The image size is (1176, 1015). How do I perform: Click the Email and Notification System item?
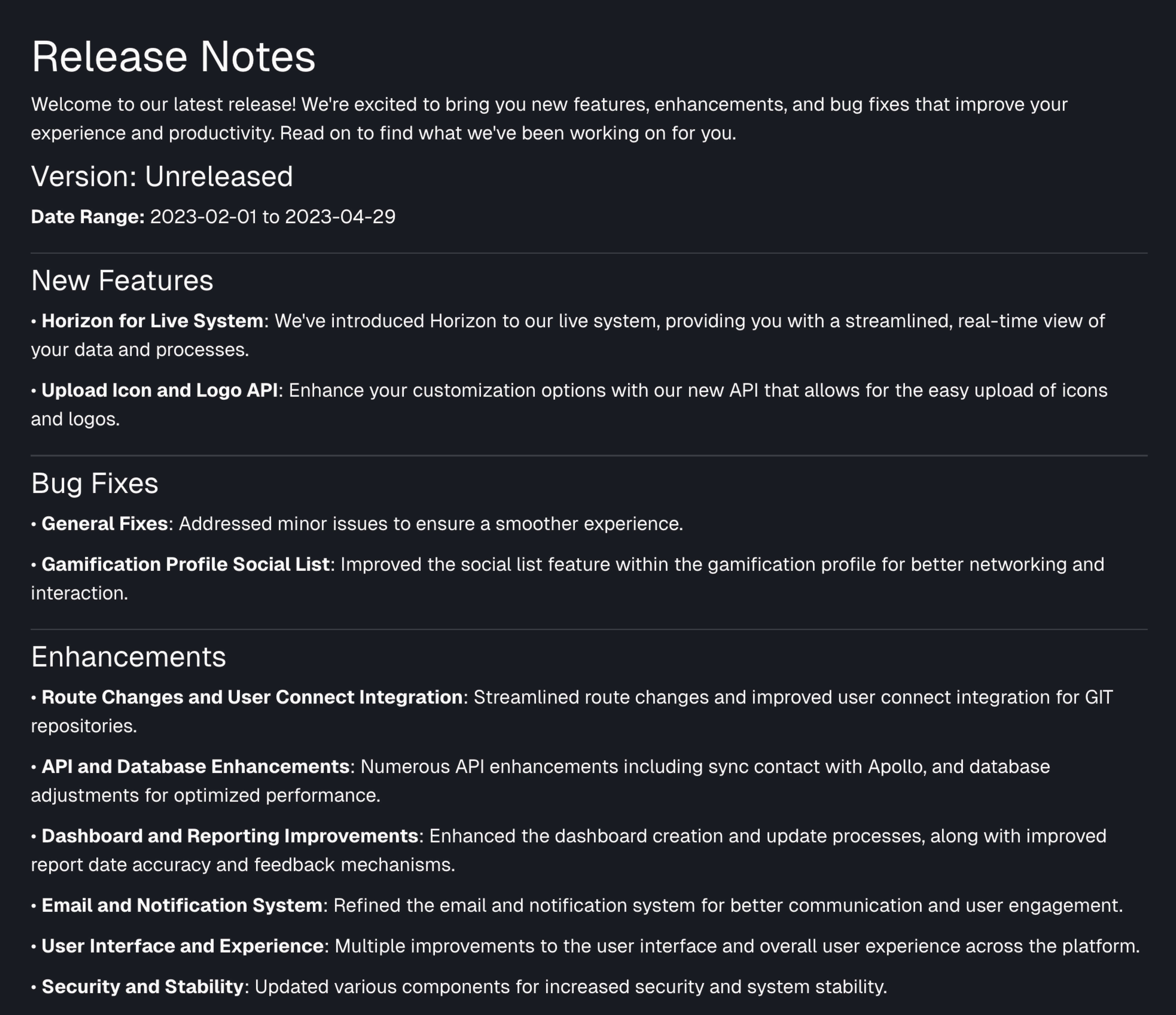(x=182, y=905)
